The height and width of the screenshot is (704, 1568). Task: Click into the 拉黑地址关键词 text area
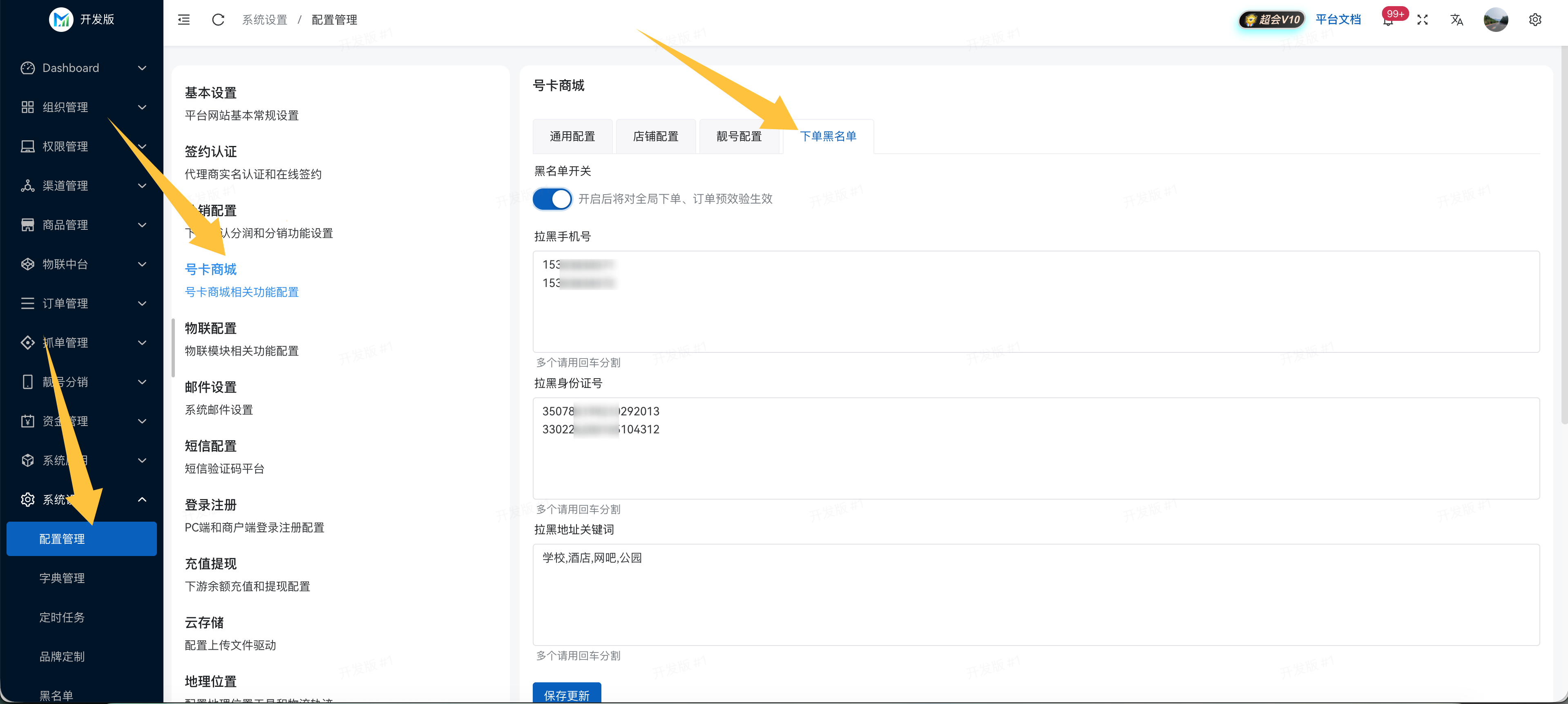[1035, 594]
